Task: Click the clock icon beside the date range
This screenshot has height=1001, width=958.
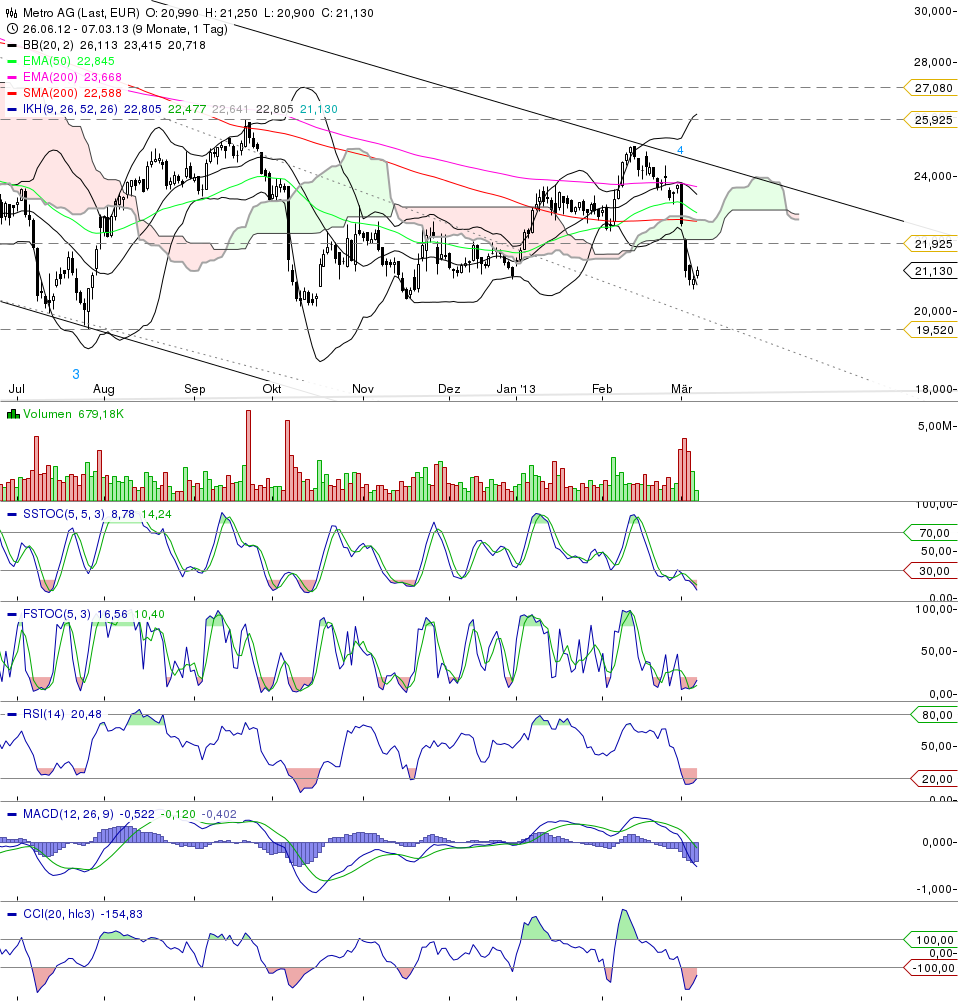Action: coord(12,29)
